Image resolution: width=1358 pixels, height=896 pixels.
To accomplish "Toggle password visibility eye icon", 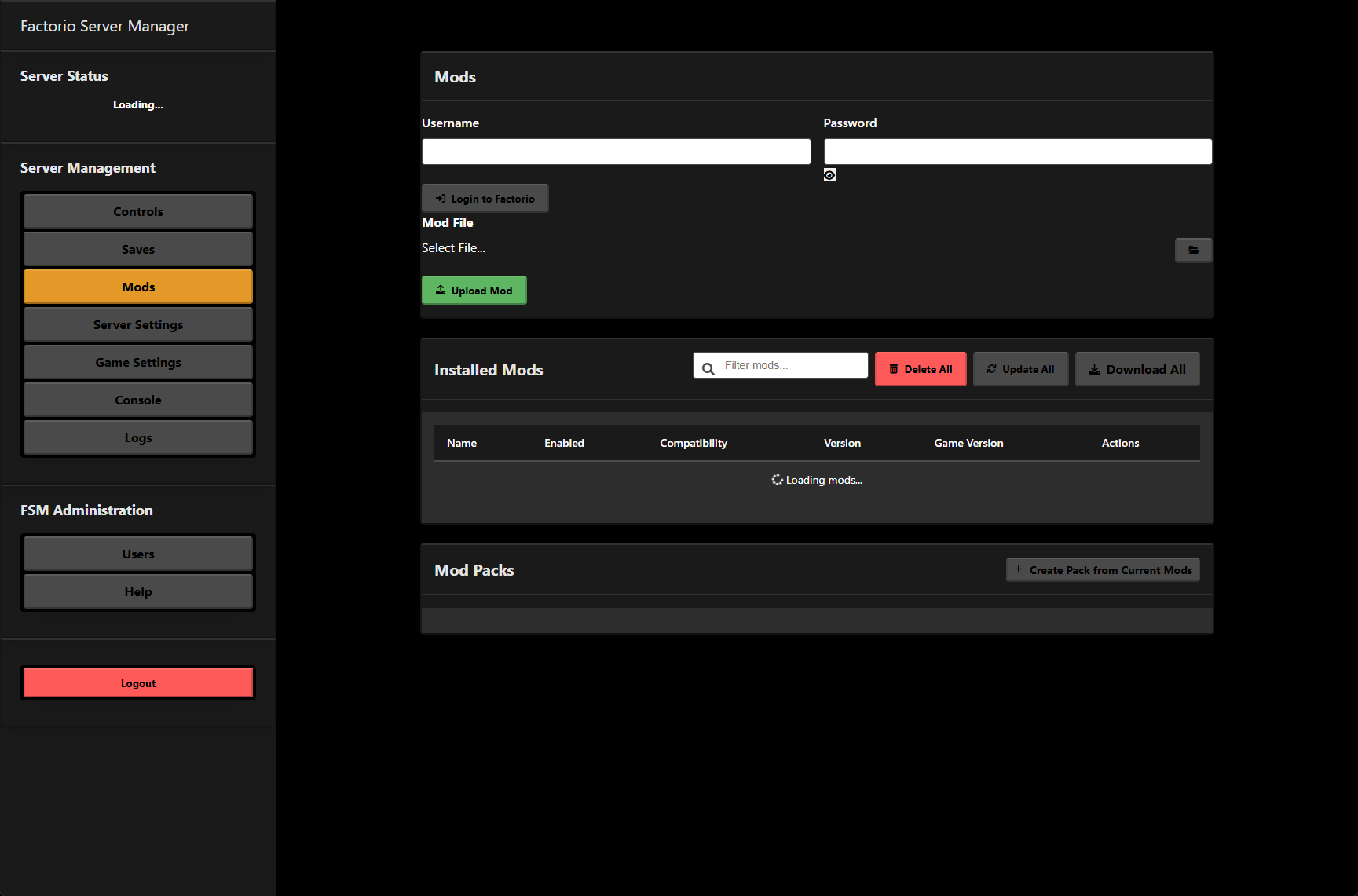I will click(829, 175).
